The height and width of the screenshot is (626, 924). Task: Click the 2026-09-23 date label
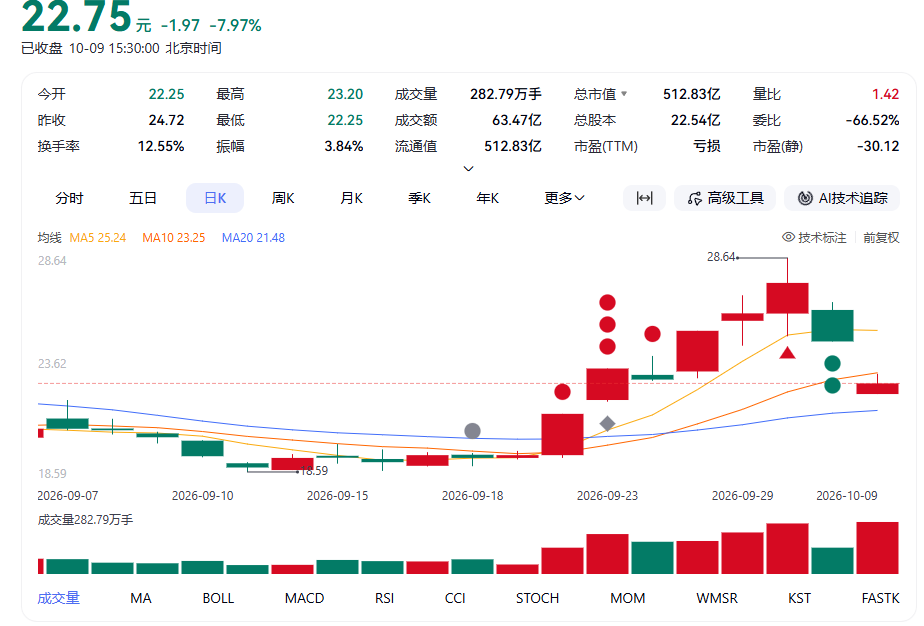(607, 496)
